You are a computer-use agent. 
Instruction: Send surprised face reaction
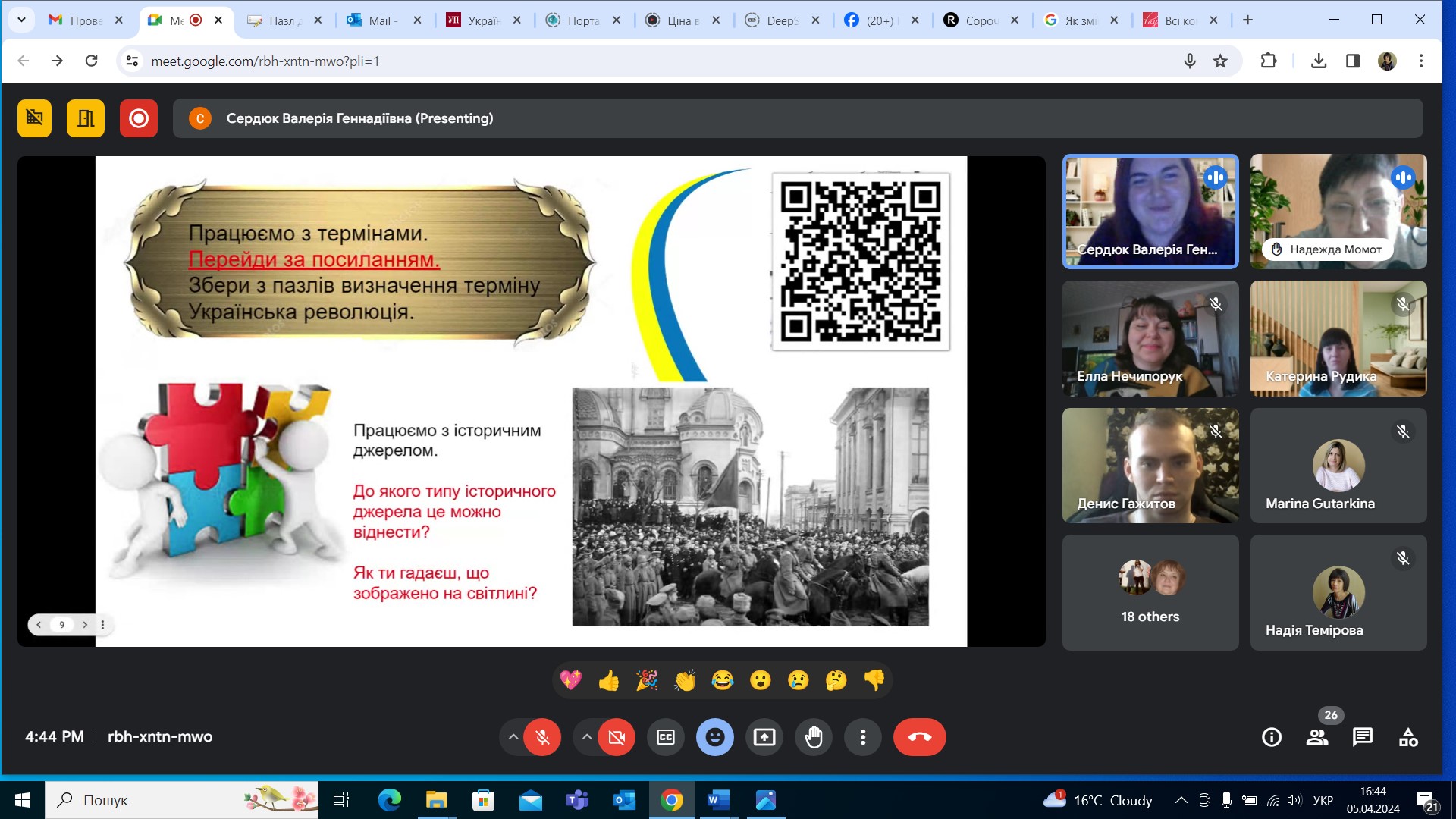[x=761, y=680]
